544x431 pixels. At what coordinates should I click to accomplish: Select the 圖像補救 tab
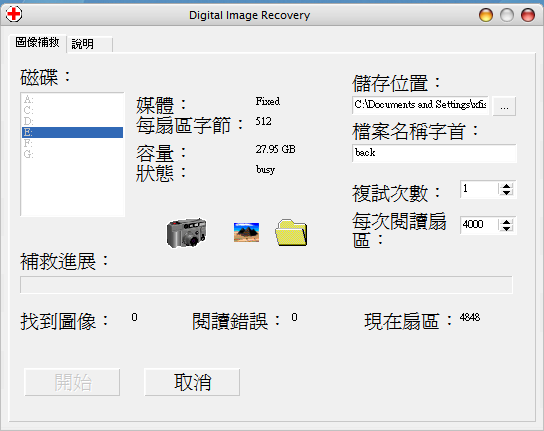37,43
